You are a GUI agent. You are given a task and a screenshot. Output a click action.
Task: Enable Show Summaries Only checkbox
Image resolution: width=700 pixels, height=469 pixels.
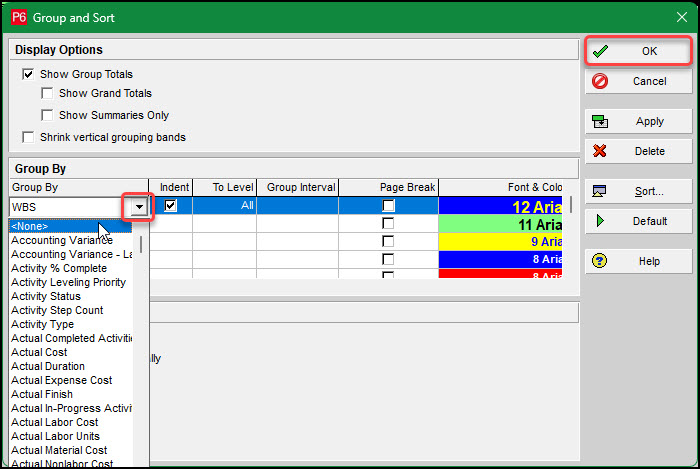(47, 115)
